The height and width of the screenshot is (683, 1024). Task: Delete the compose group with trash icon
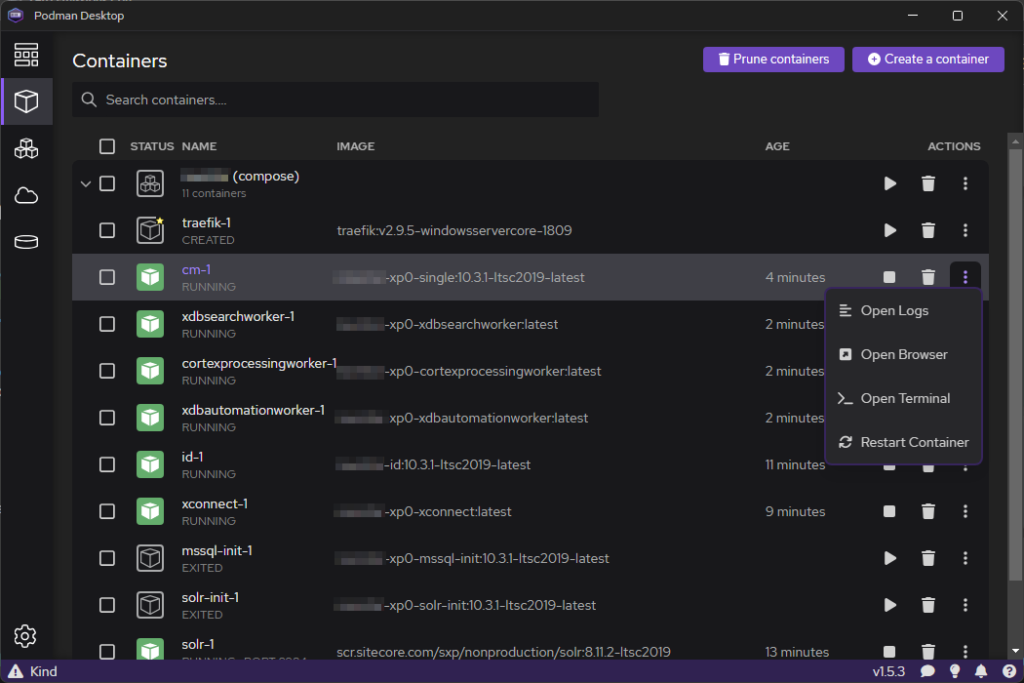[x=928, y=183]
